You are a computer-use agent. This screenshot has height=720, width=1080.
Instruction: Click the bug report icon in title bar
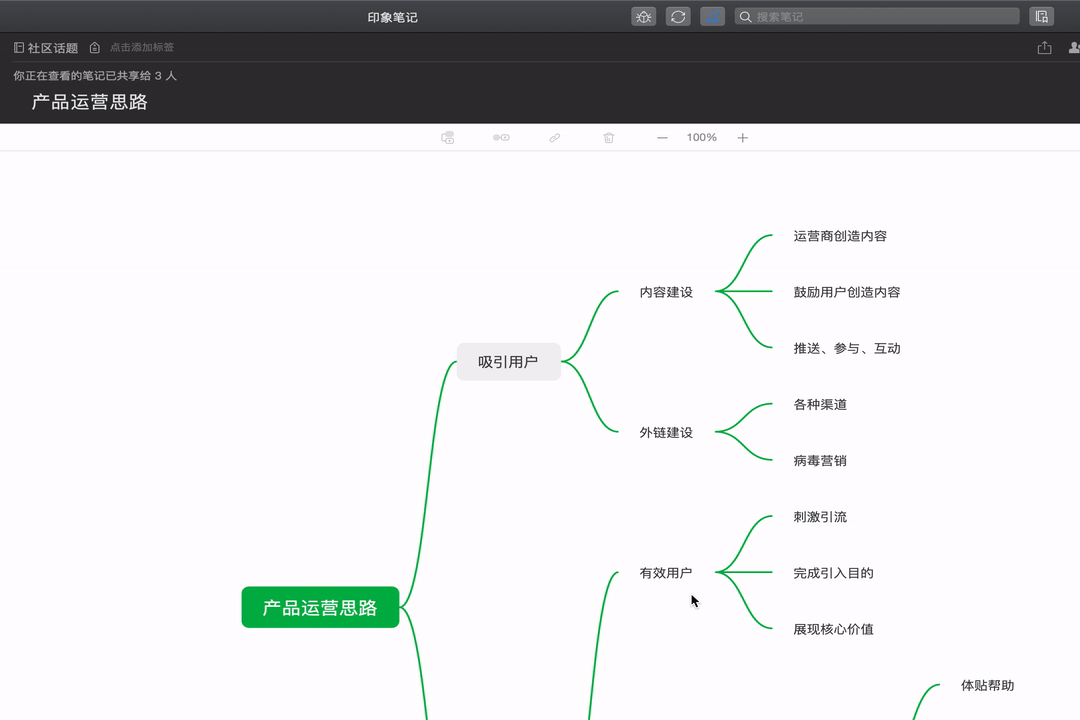(x=643, y=17)
